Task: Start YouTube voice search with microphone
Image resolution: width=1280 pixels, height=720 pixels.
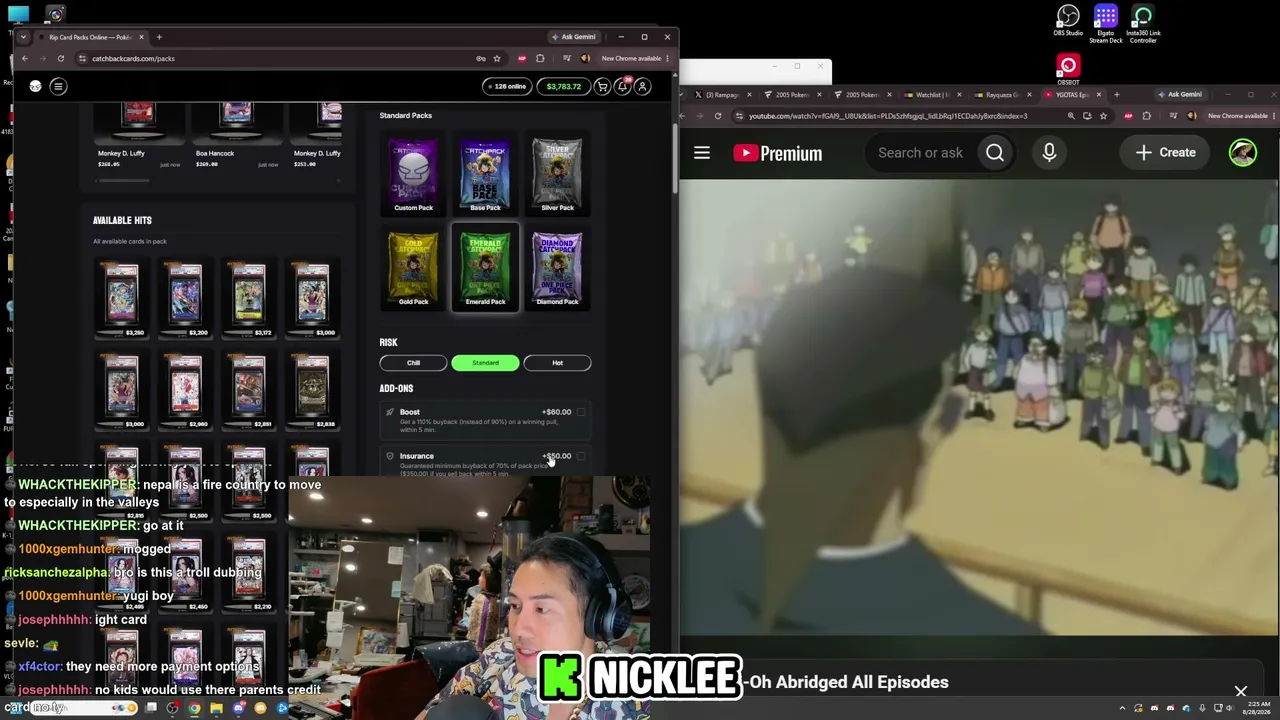Action: click(1049, 153)
